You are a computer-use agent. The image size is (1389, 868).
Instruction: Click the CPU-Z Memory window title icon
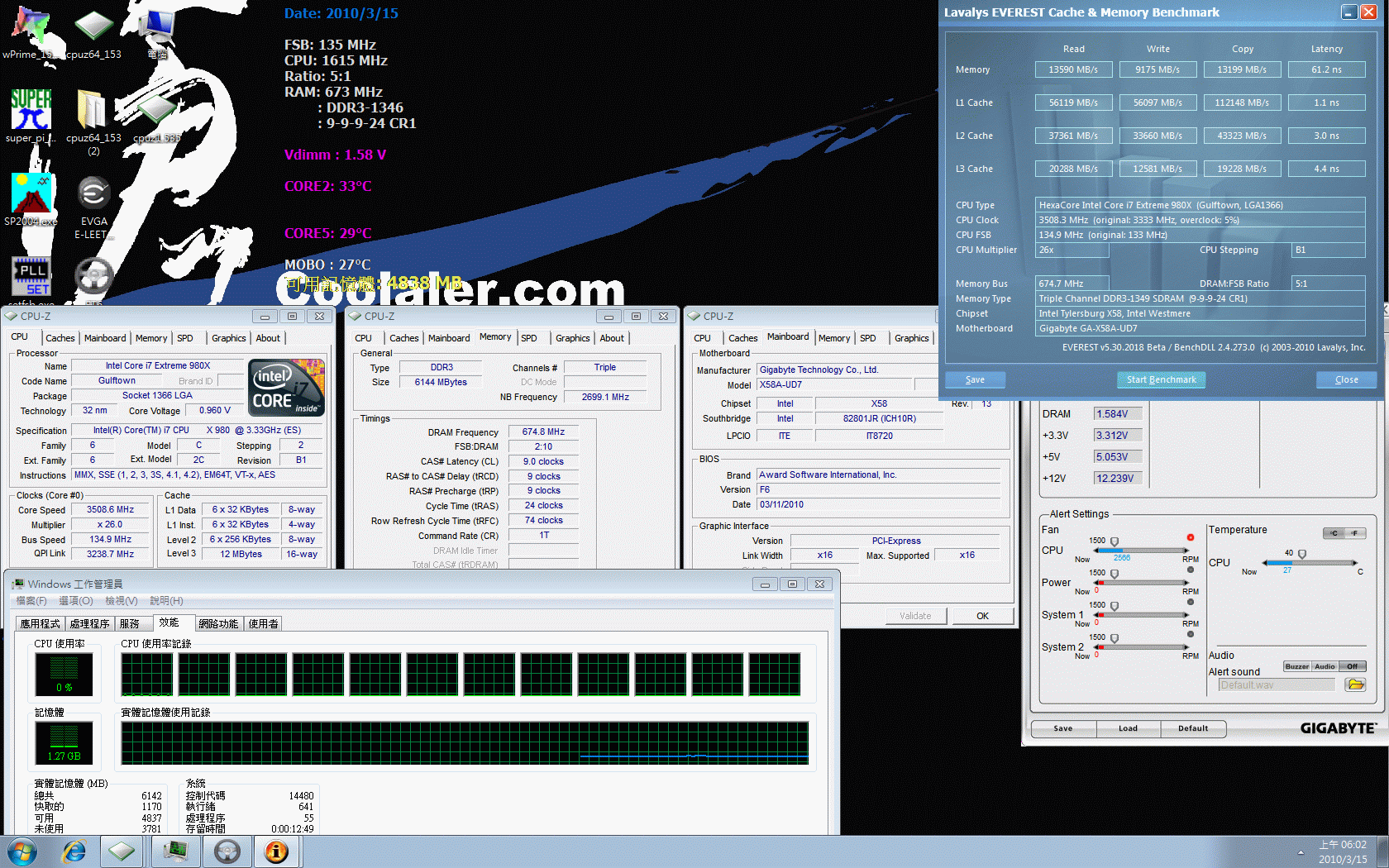pos(356,316)
